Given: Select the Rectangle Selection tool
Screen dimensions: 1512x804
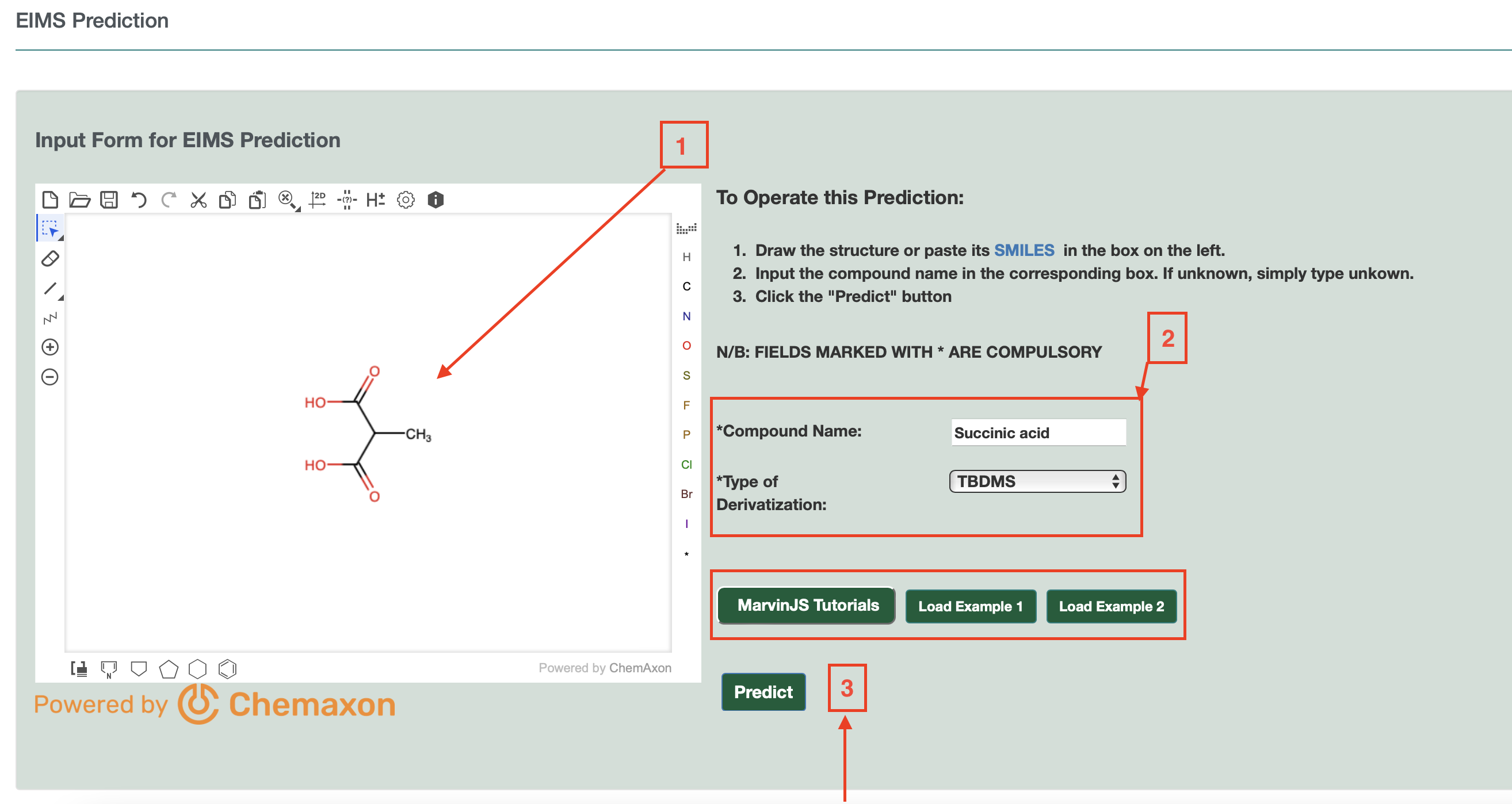Looking at the screenshot, I should tap(50, 229).
